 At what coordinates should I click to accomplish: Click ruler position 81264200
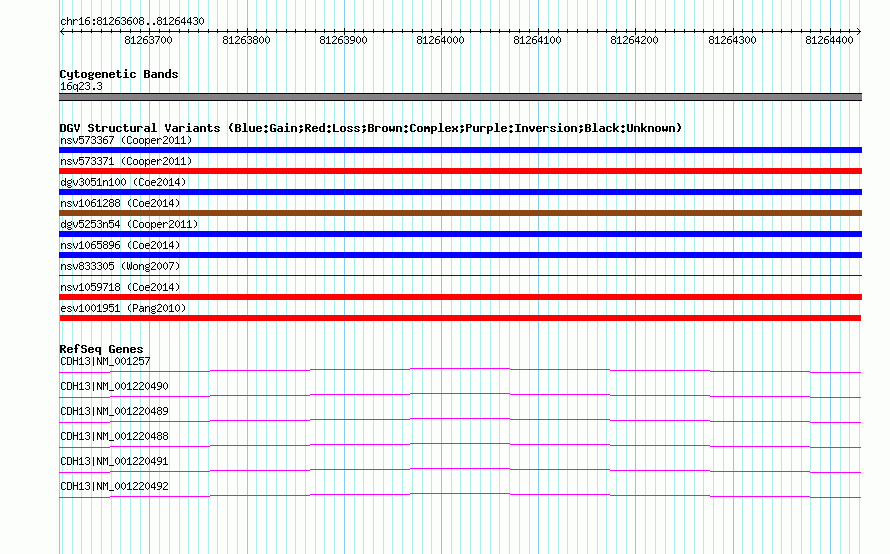635,40
